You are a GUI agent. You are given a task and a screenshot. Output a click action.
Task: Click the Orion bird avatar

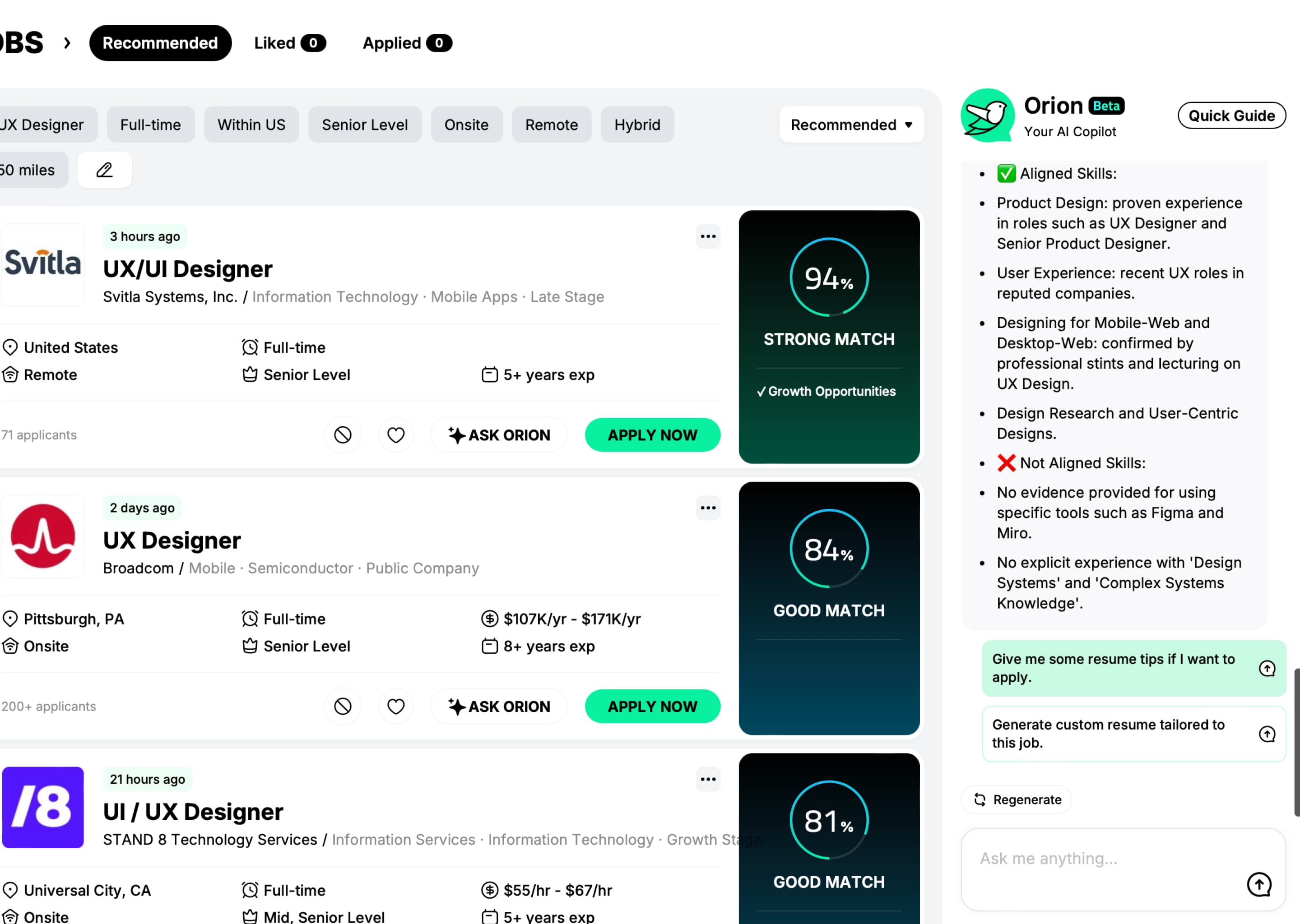click(988, 115)
